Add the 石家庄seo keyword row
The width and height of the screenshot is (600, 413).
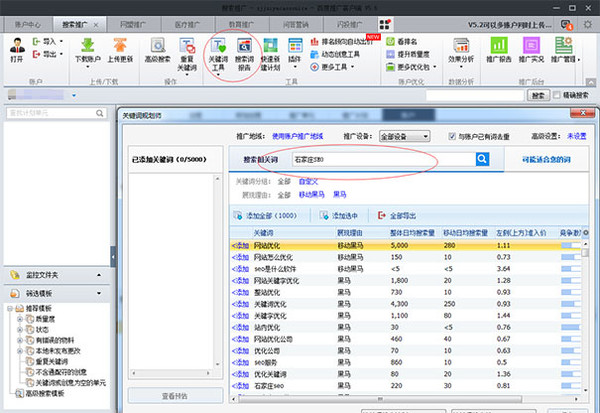pos(240,385)
